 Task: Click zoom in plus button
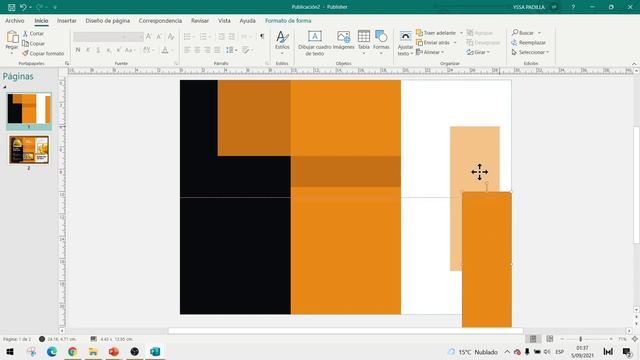coord(611,339)
